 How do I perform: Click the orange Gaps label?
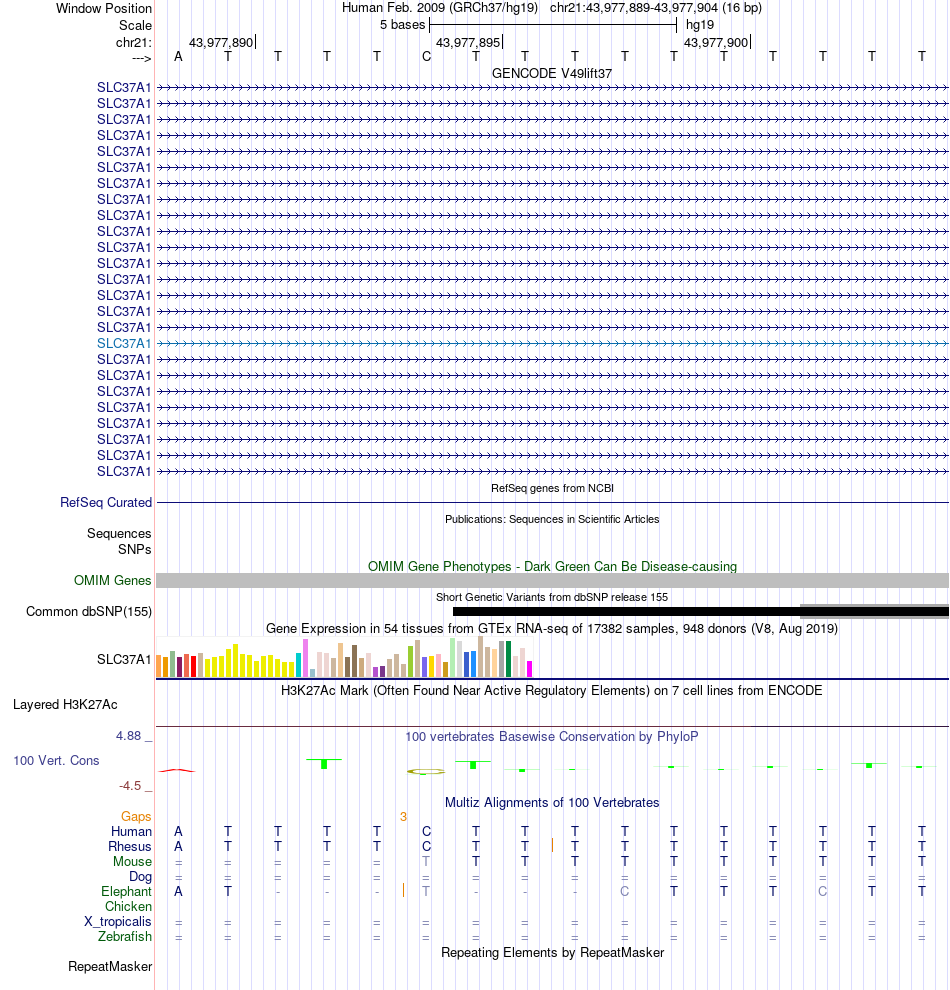coord(136,816)
